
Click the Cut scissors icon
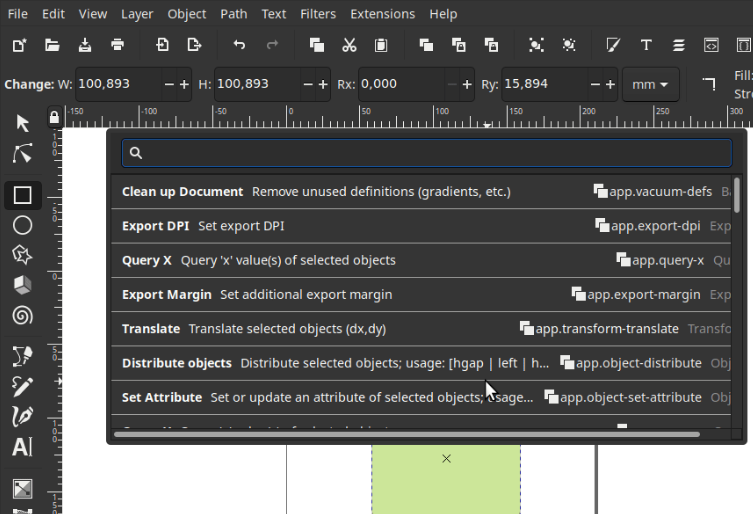point(349,45)
